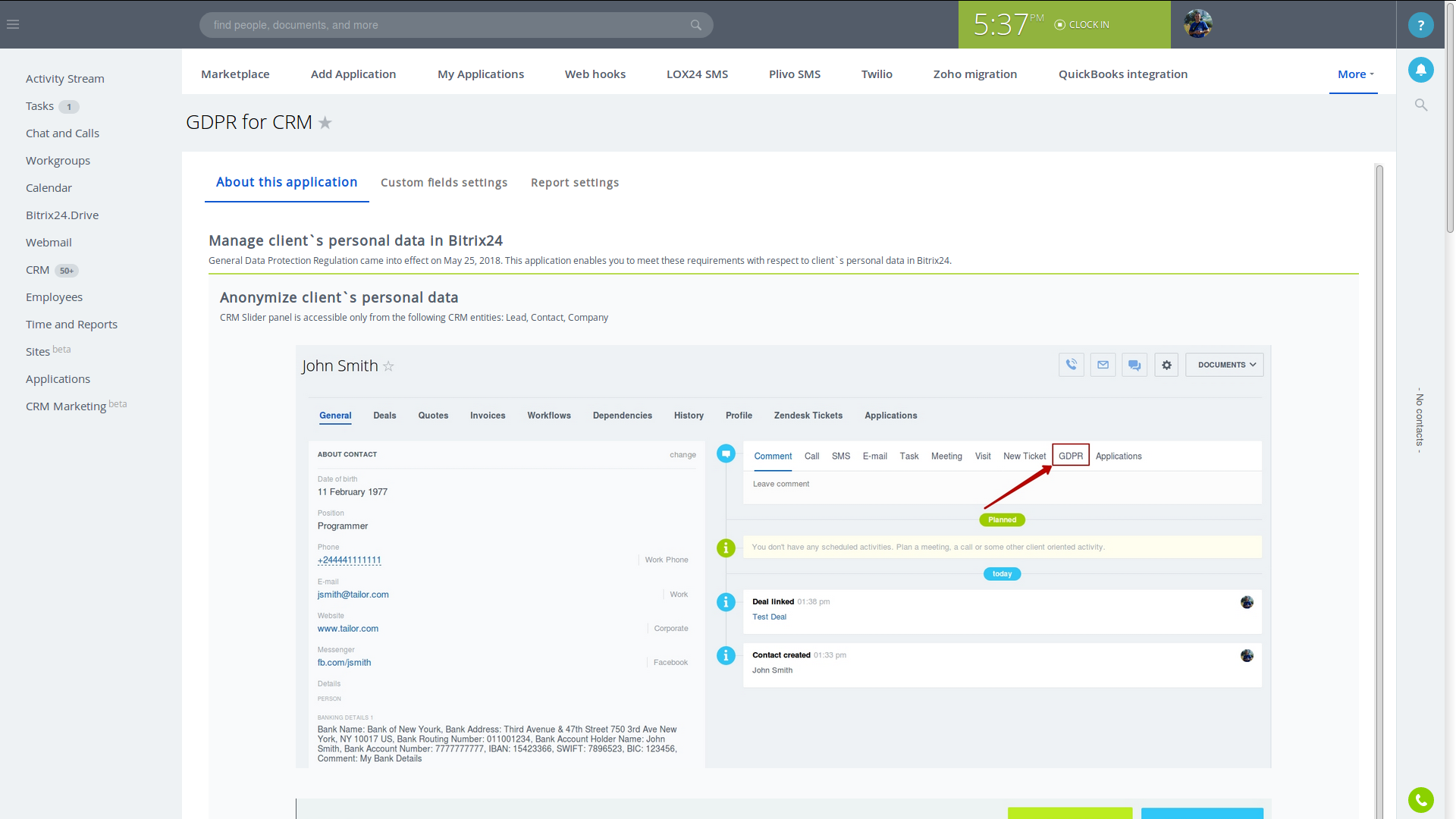
Task: Open the Marketplace menu item
Action: tap(235, 74)
